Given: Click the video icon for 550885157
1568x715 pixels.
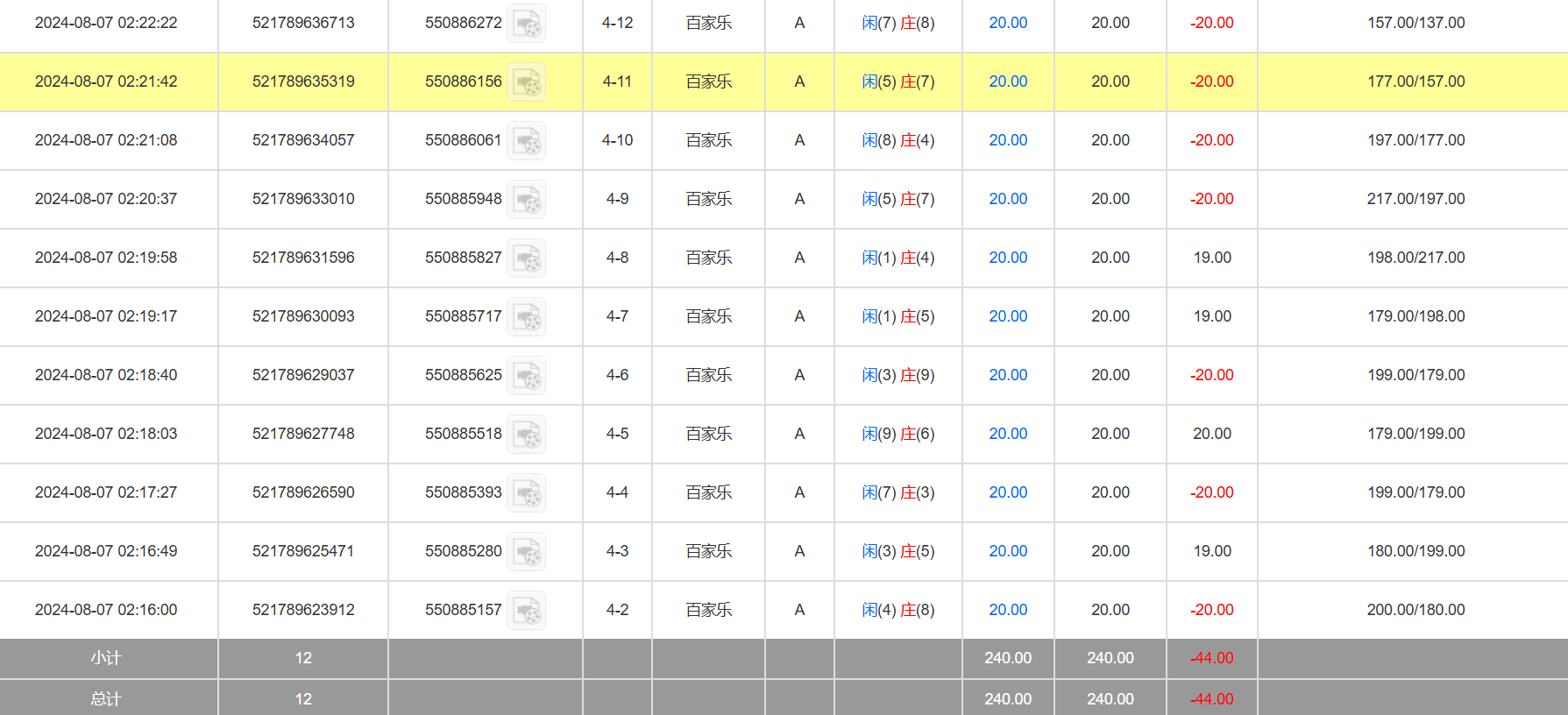Looking at the screenshot, I should click(527, 611).
